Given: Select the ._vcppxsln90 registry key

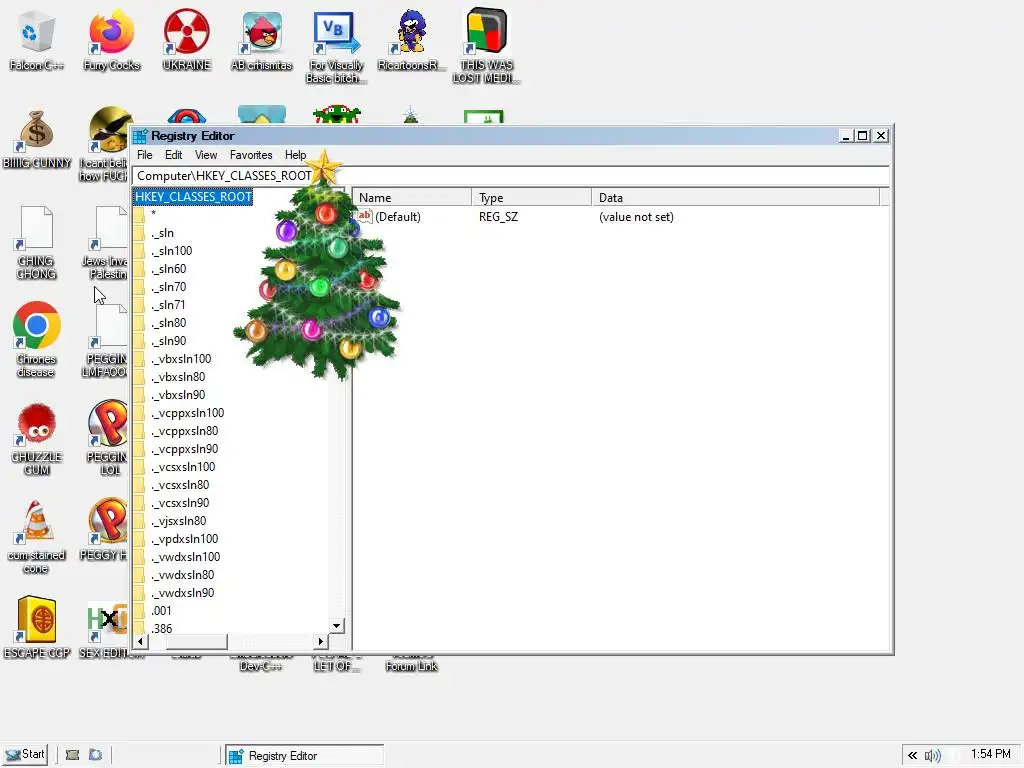Looking at the screenshot, I should click(184, 449).
